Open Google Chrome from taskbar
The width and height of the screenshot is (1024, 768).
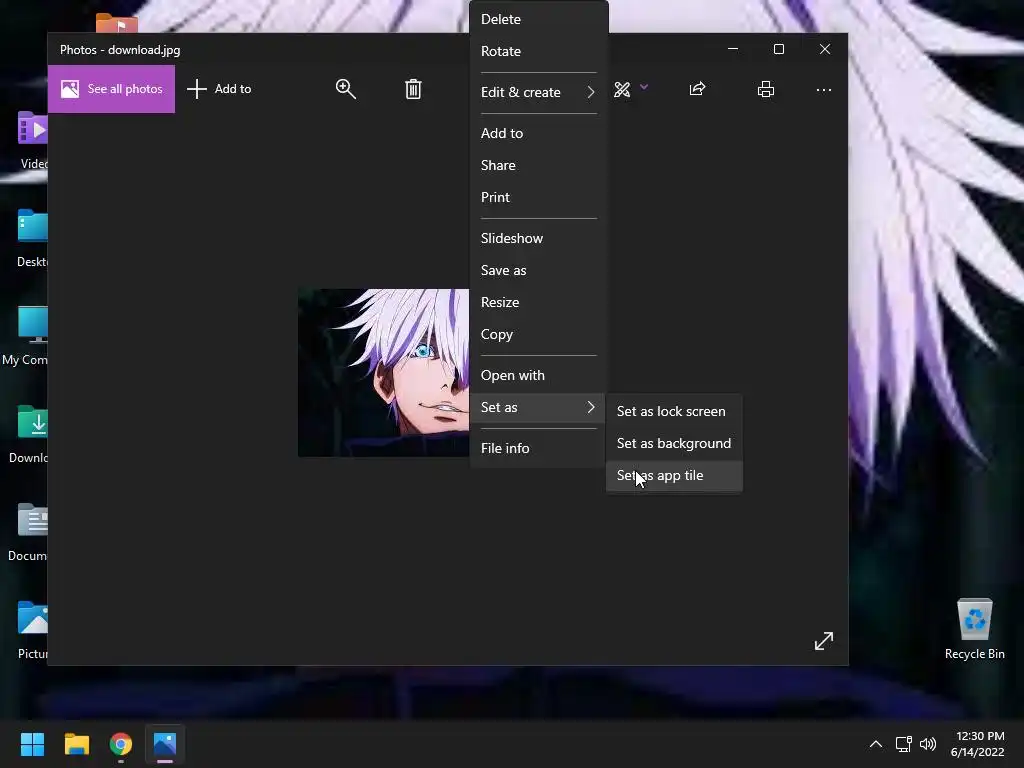(121, 744)
